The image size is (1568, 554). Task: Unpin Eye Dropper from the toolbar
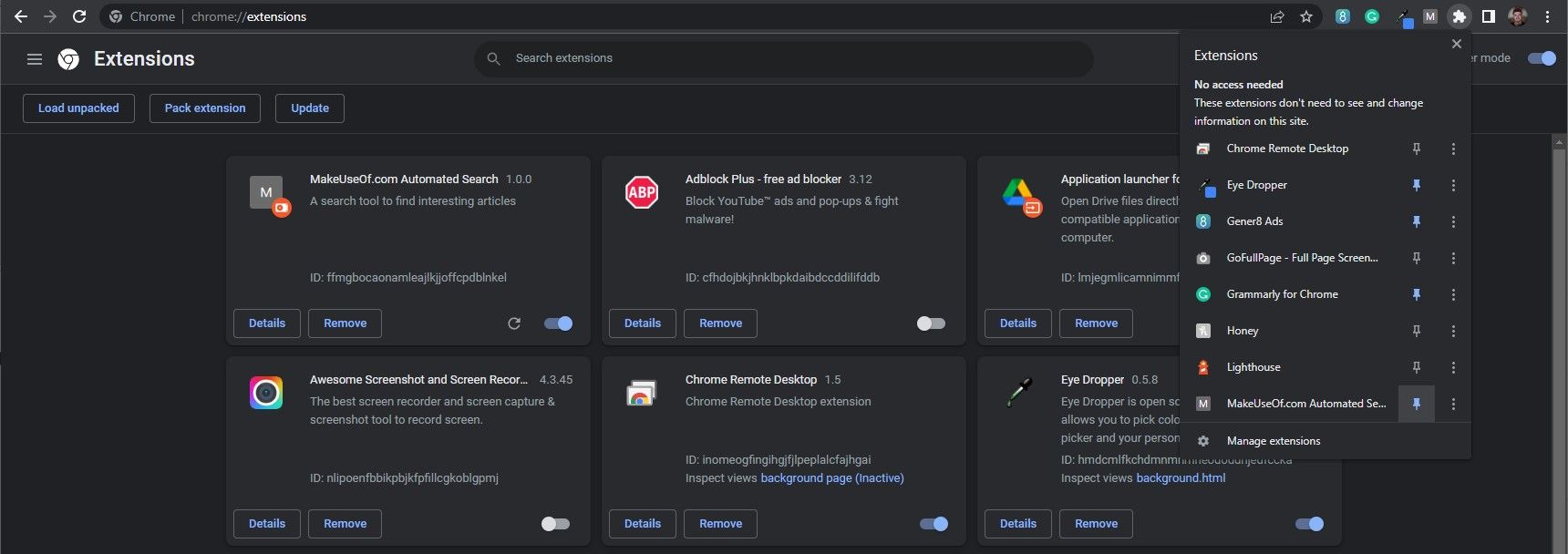[1417, 185]
